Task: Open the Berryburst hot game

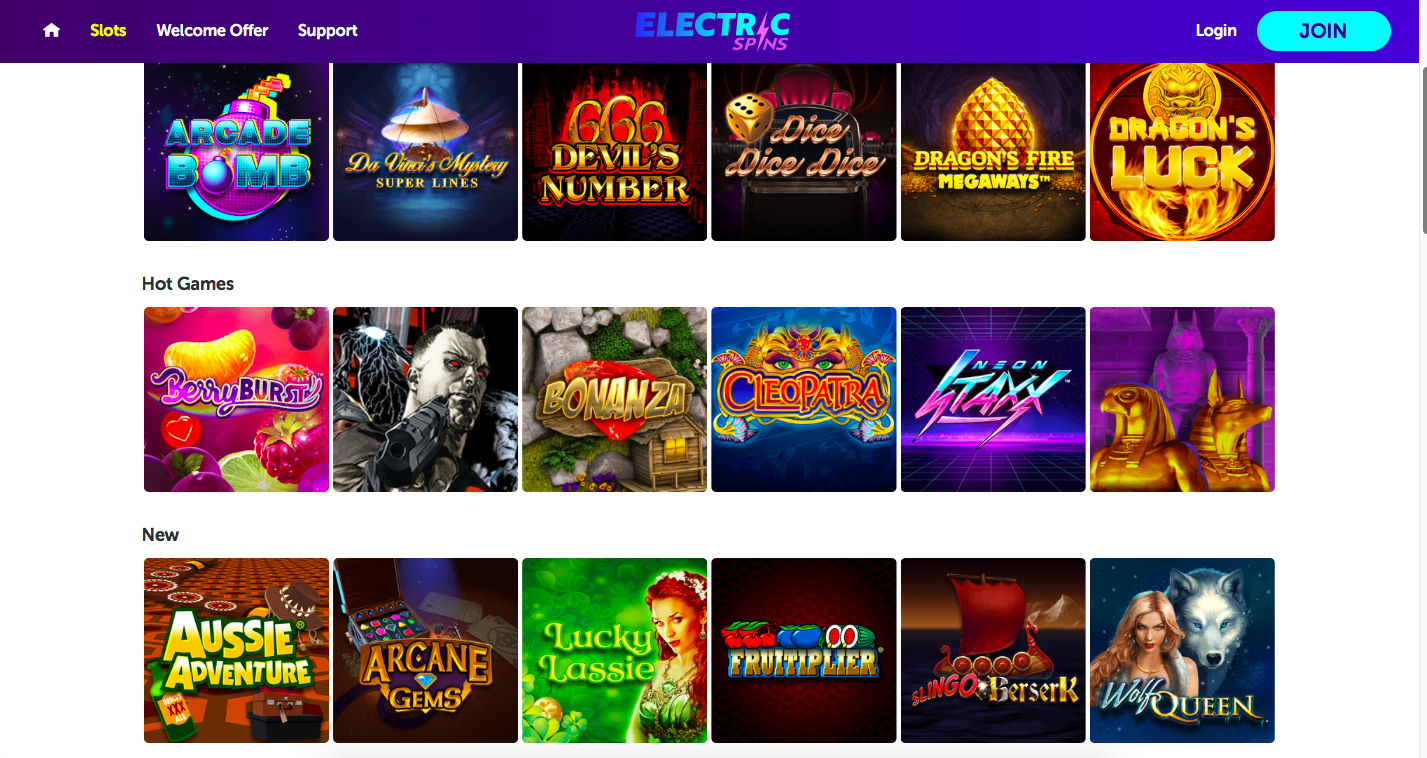Action: (x=236, y=399)
